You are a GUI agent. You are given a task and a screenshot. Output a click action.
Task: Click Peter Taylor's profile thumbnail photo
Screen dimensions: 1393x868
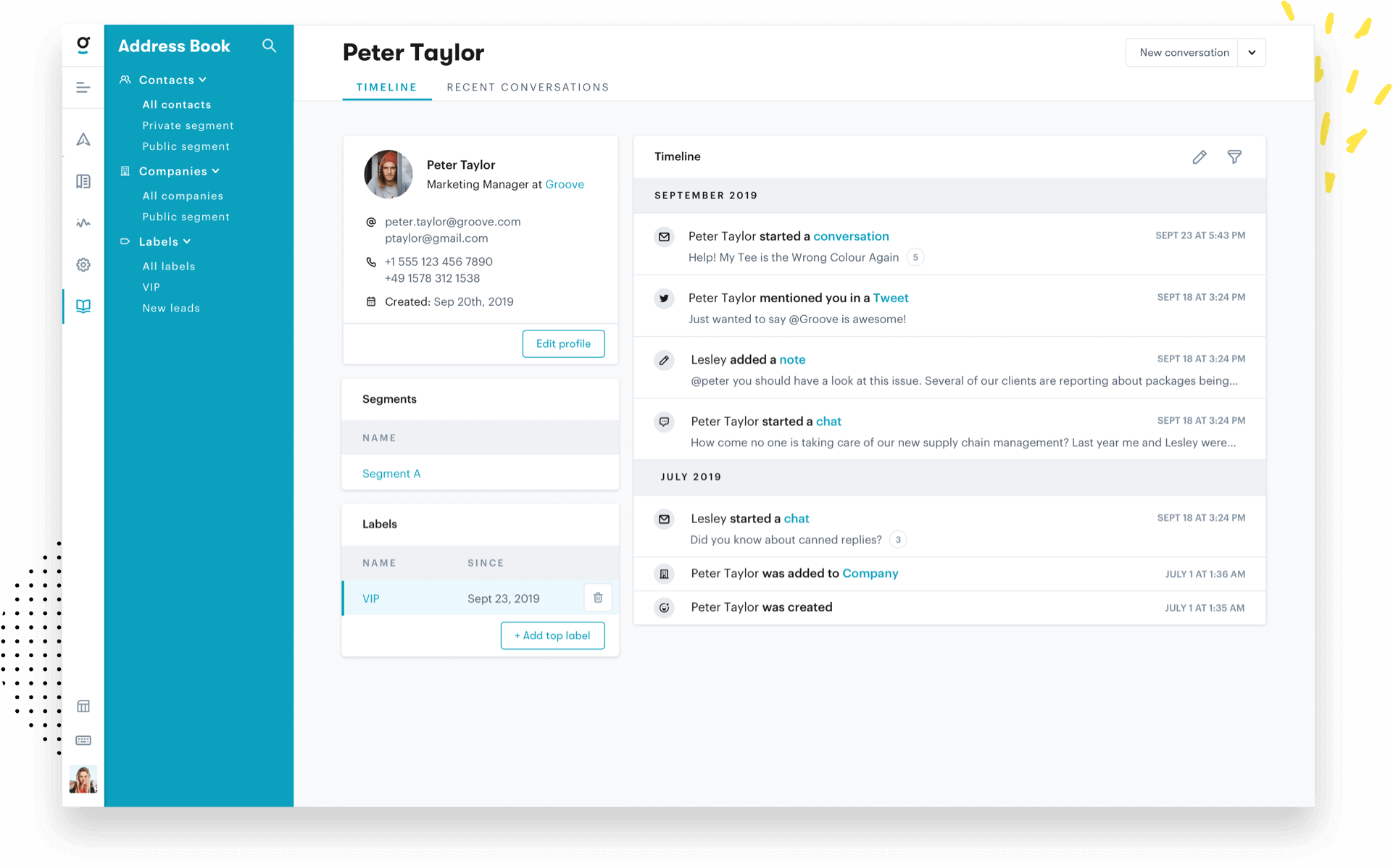[389, 173]
